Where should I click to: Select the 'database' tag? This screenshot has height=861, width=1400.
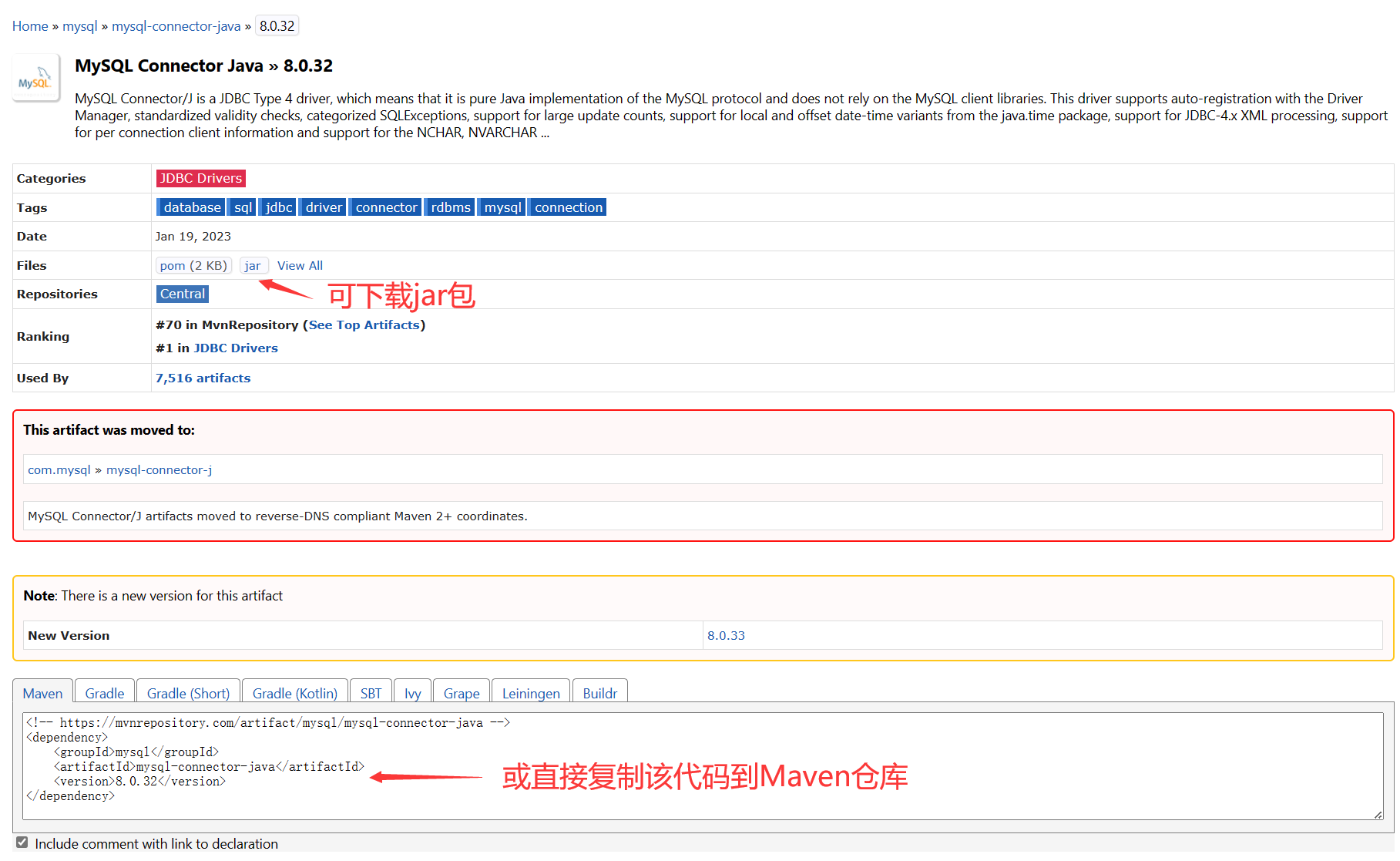(x=192, y=207)
